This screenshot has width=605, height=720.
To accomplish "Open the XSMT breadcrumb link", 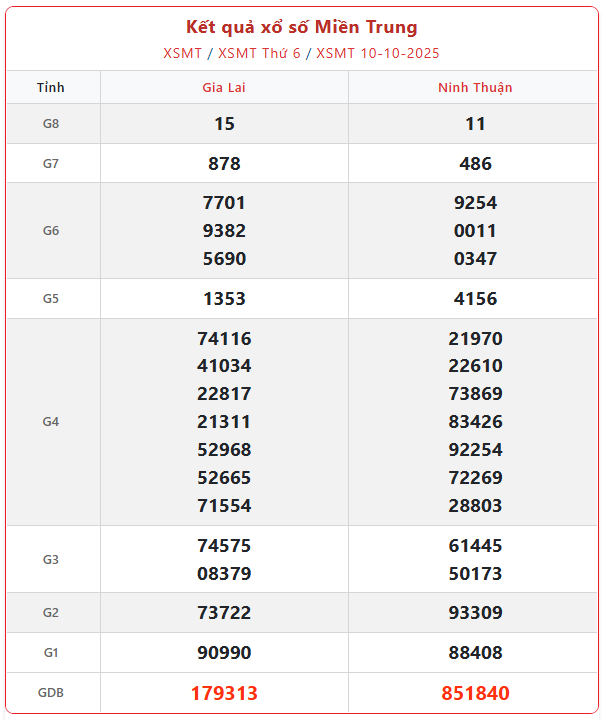I will 183,53.
